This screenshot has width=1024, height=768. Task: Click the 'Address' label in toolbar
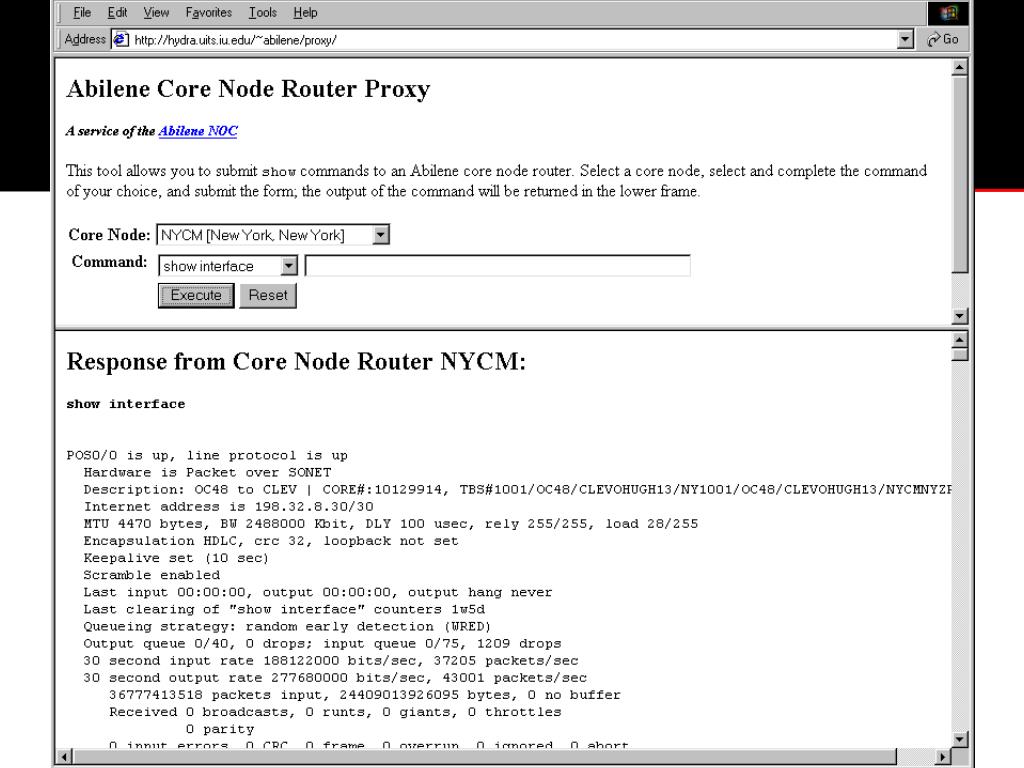pyautogui.click(x=85, y=39)
